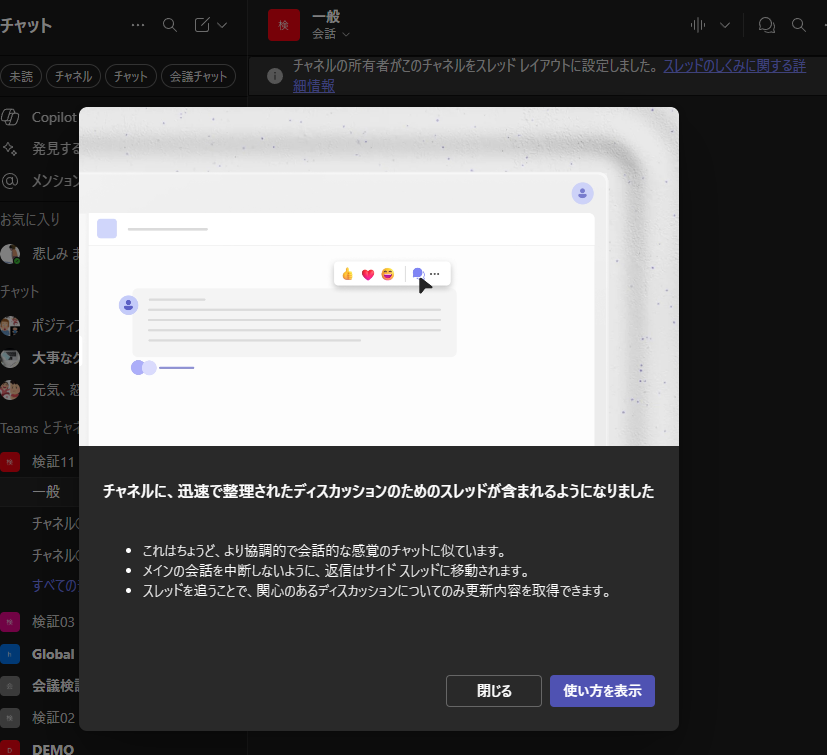Image resolution: width=827 pixels, height=755 pixels.
Task: Select the 検証11 team
Action: (40, 462)
